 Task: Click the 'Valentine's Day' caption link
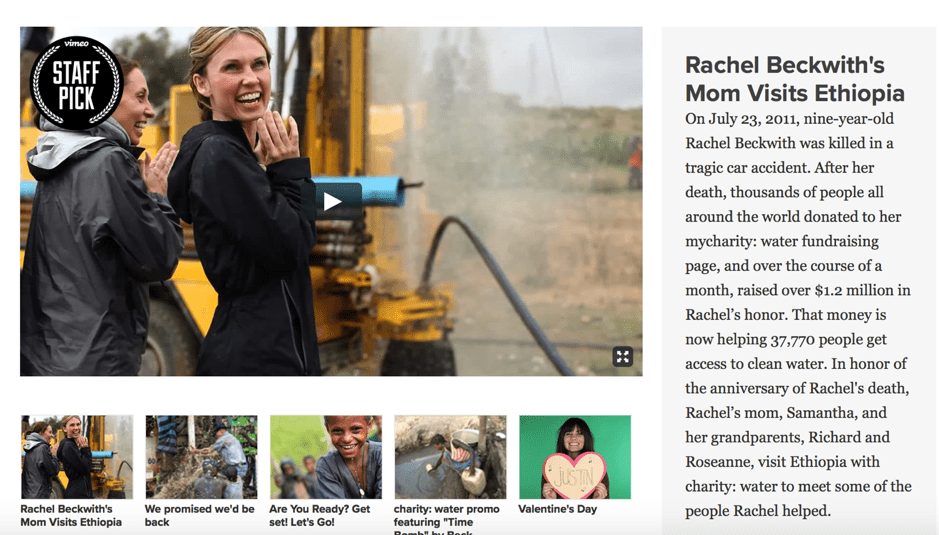tap(558, 509)
